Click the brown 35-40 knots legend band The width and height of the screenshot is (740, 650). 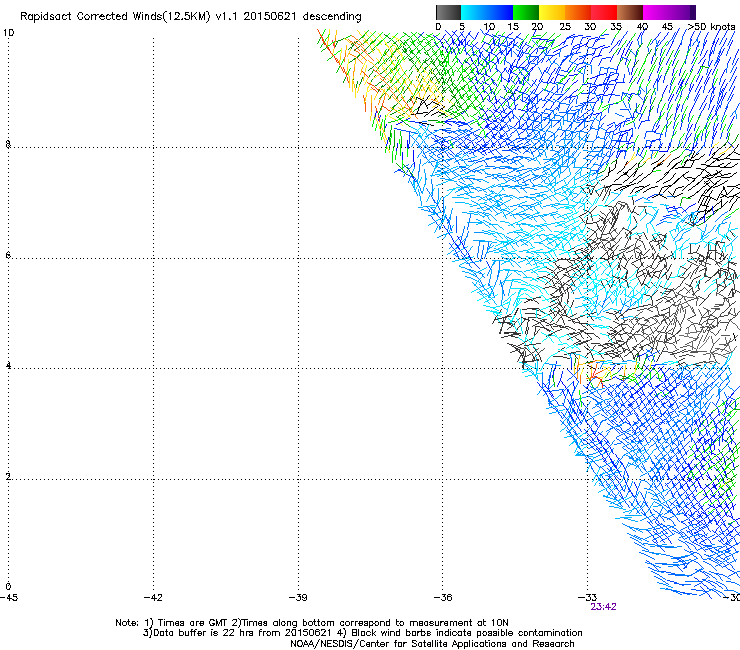[630, 12]
